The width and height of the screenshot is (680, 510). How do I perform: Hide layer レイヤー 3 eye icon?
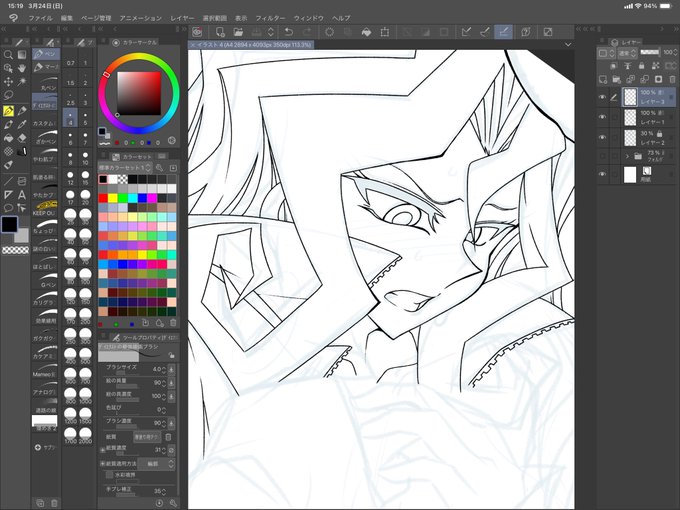point(602,97)
